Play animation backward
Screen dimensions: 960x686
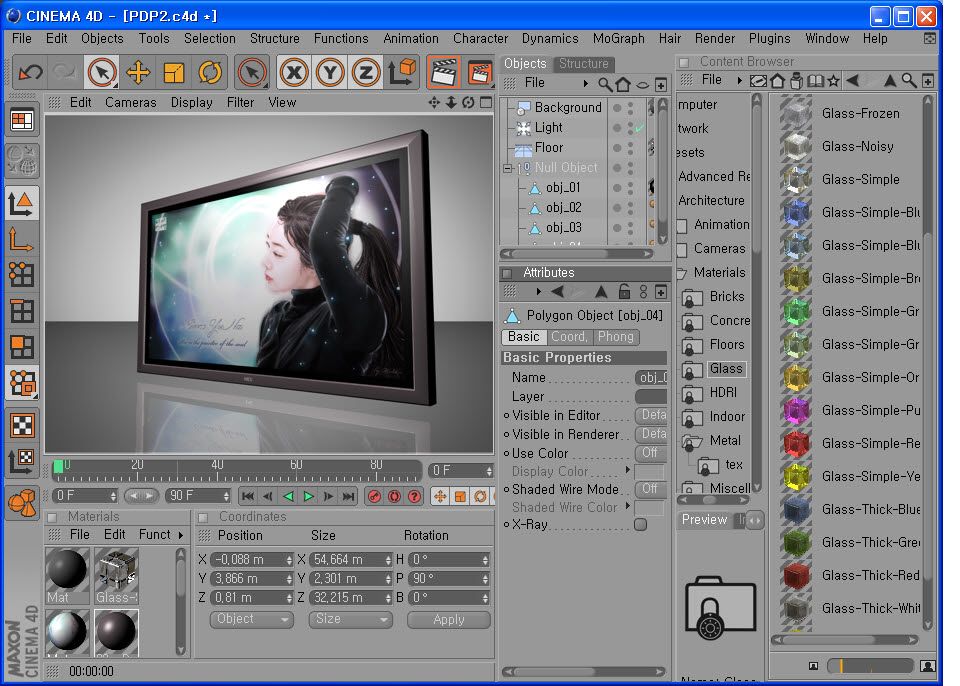[x=289, y=497]
